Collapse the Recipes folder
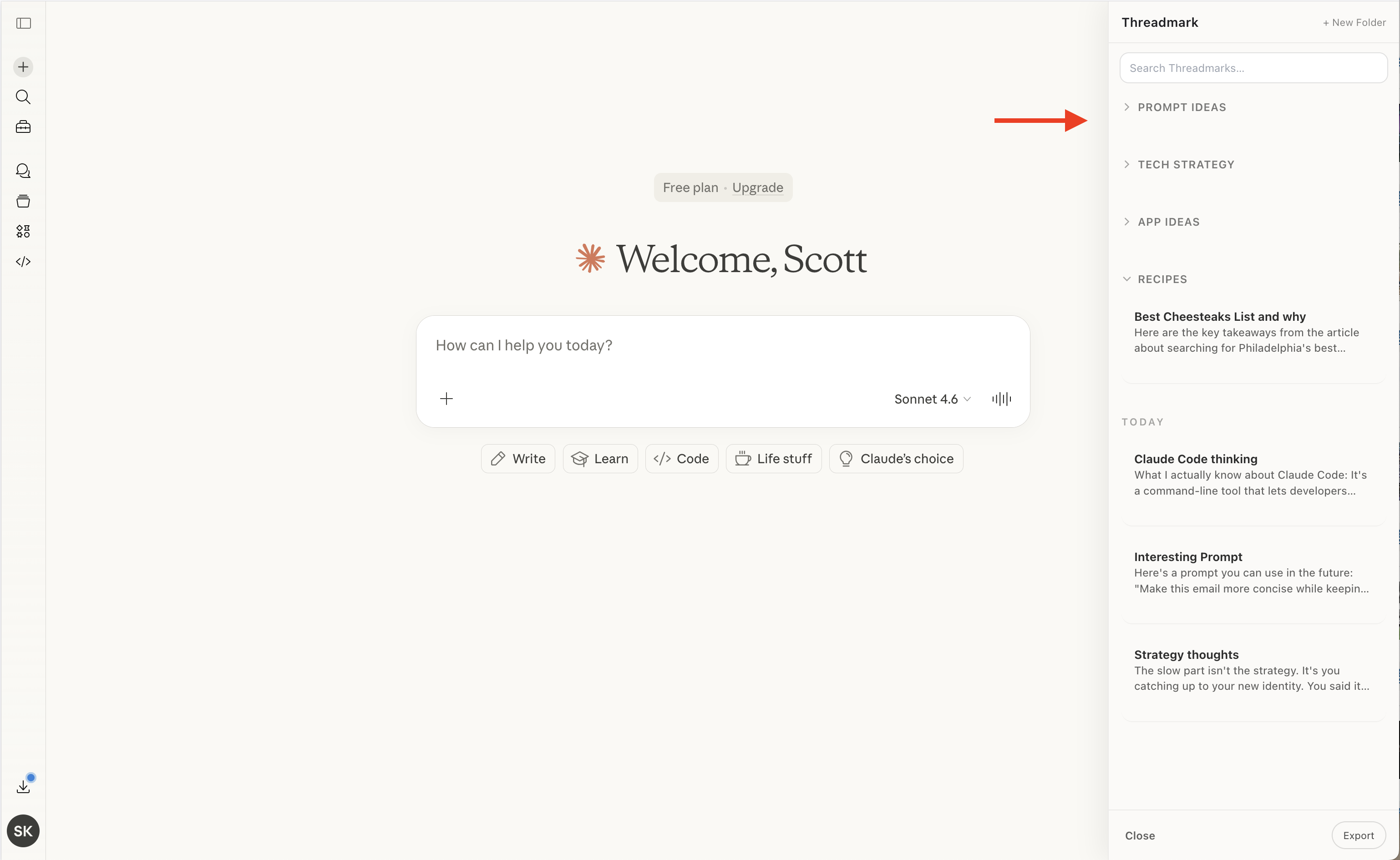This screenshot has height=860, width=1400. tap(1162, 279)
